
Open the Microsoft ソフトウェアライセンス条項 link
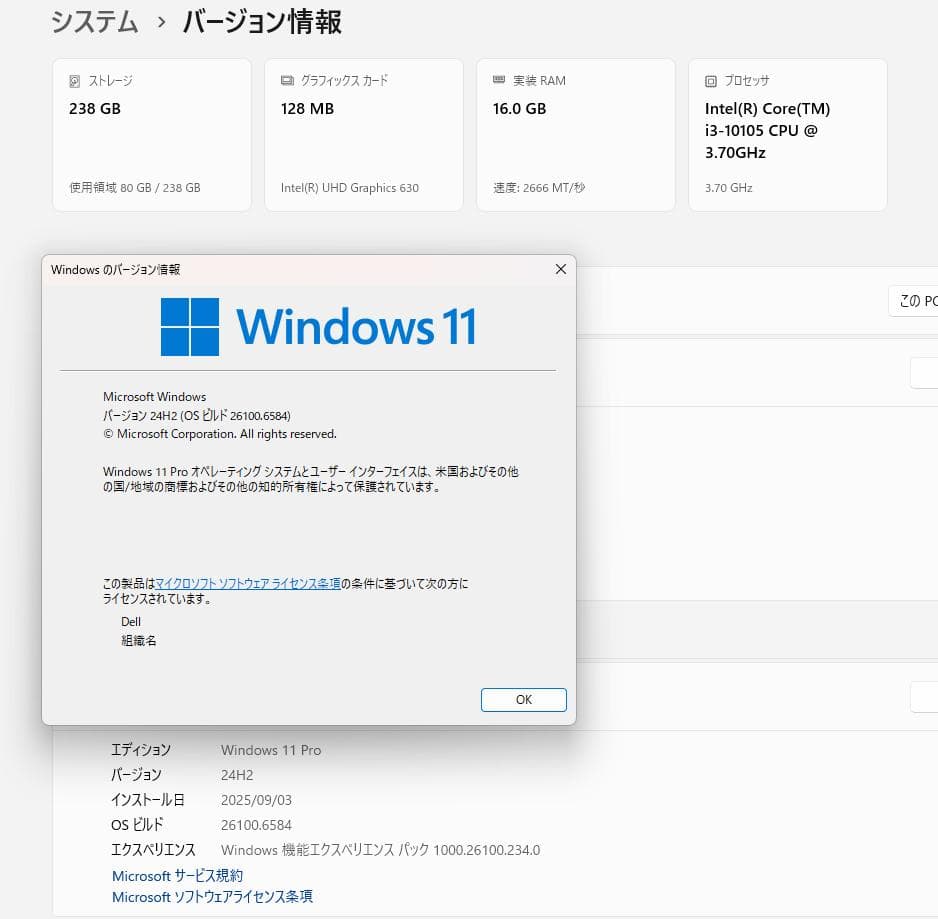click(211, 896)
